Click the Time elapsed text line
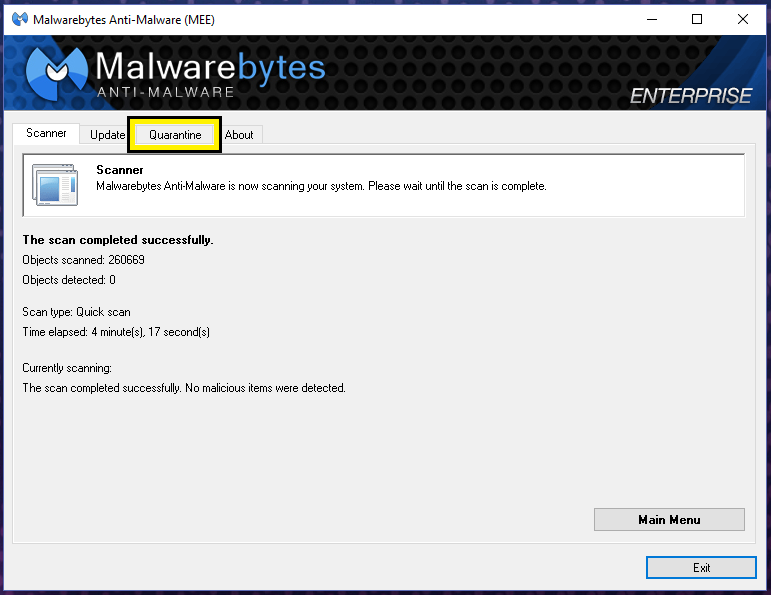This screenshot has width=771, height=595. click(116, 332)
